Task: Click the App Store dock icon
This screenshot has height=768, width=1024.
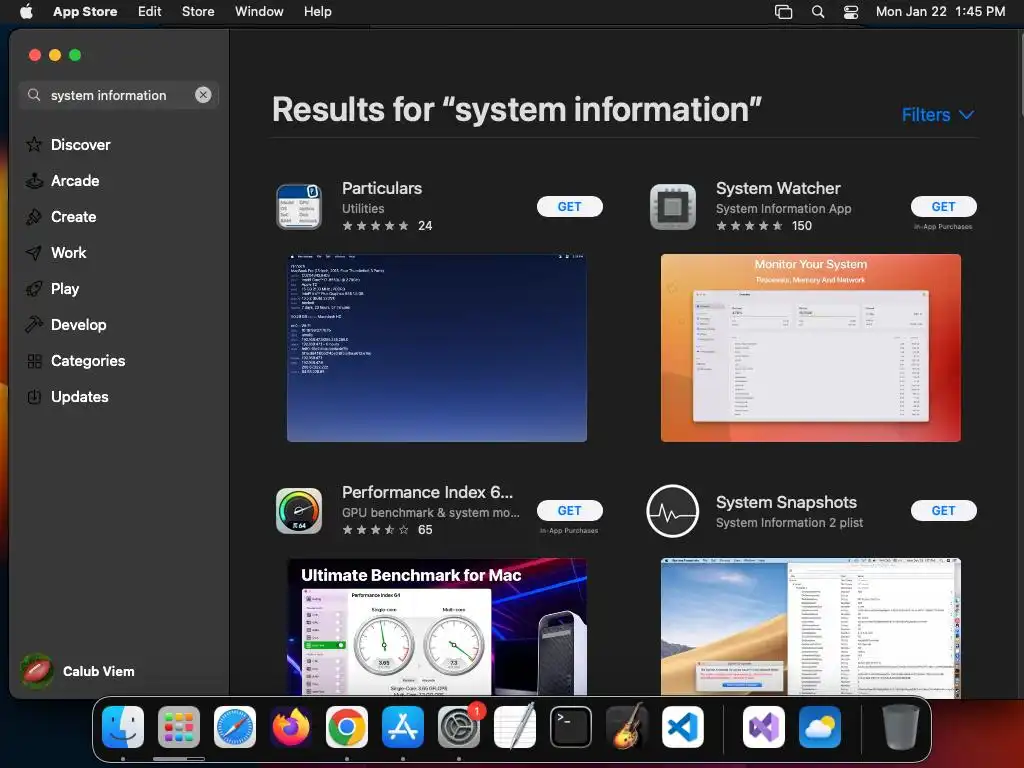Action: 403,727
